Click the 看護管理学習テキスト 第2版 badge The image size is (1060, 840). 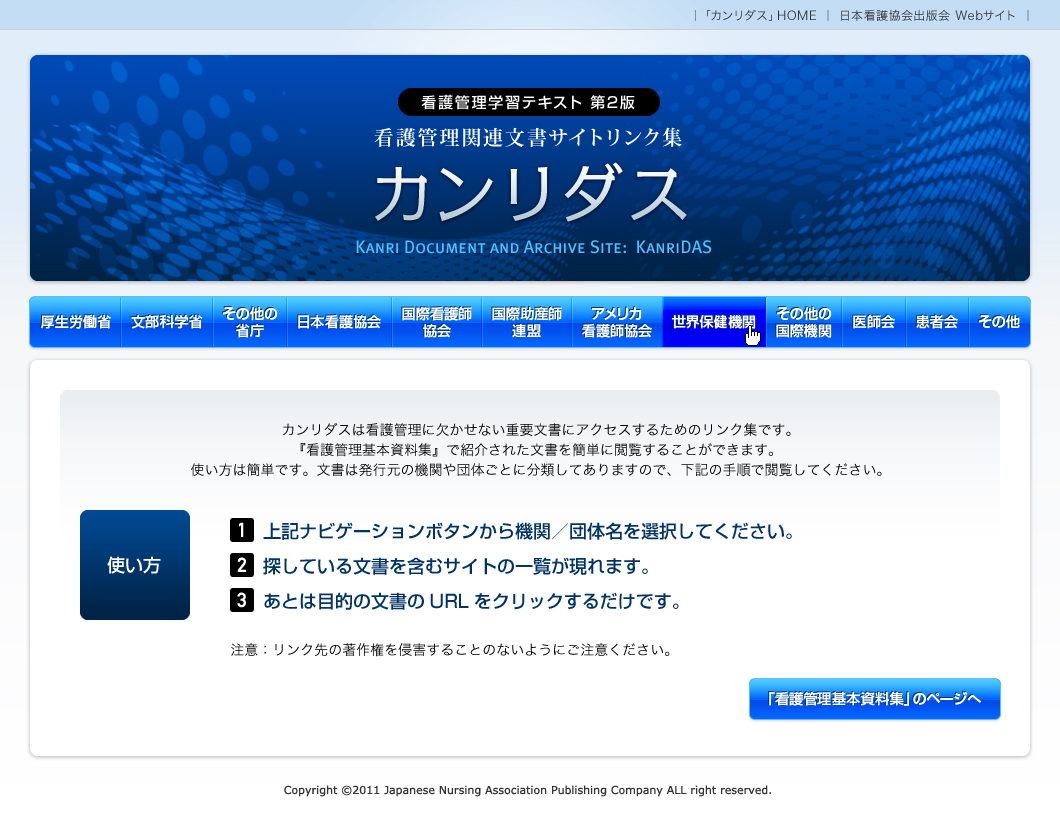[x=529, y=102]
